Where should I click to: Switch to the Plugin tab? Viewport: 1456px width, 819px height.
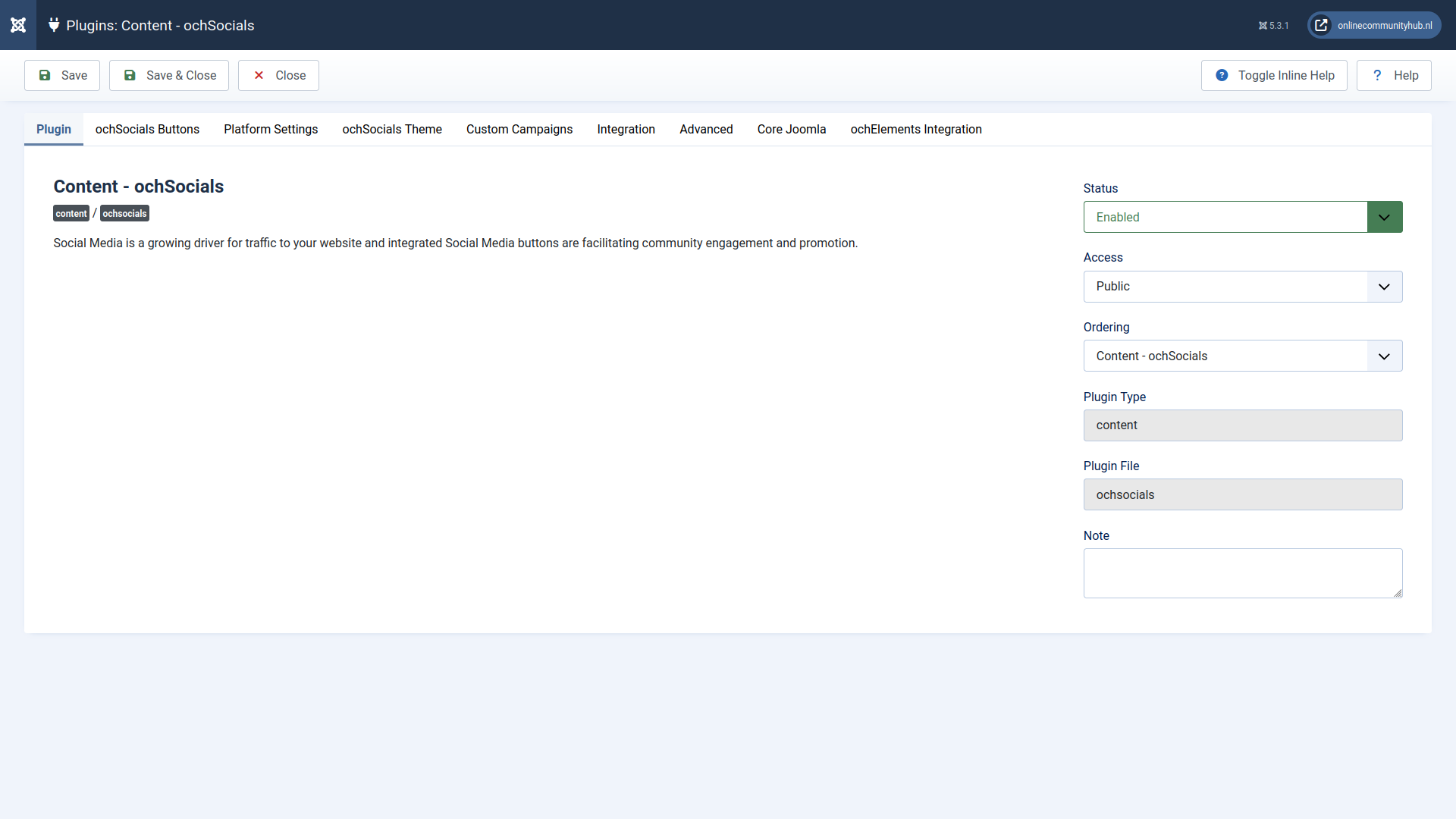click(54, 129)
